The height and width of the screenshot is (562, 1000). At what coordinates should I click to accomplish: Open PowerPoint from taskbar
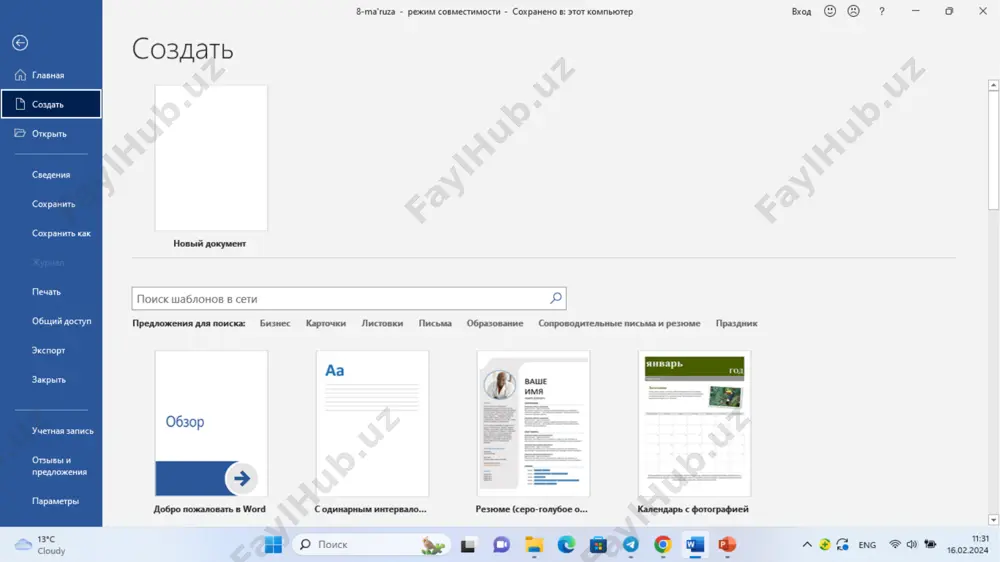tap(727, 545)
